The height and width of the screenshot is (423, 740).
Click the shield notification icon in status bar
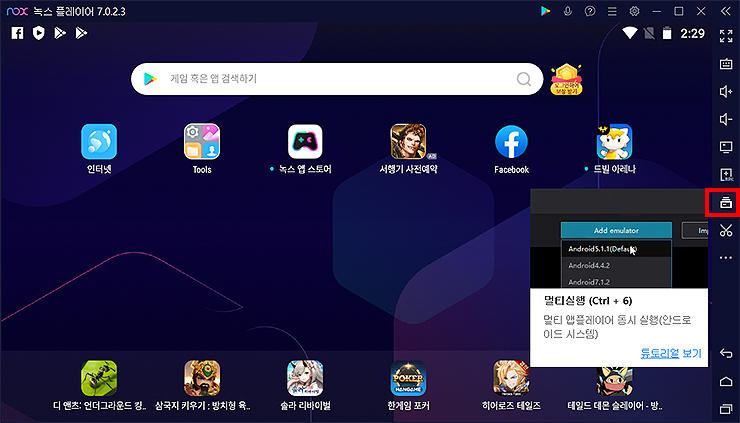(39, 33)
